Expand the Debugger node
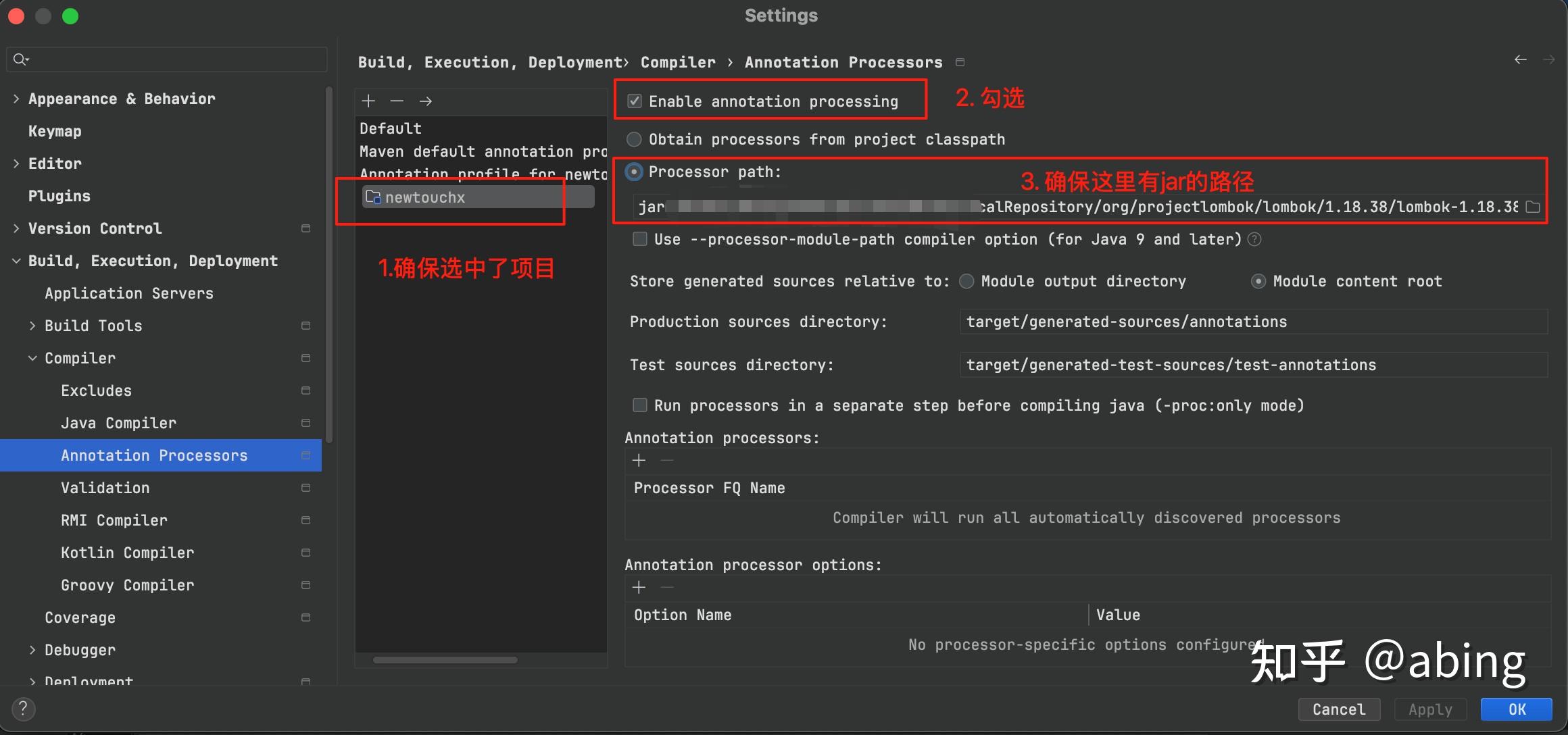Screen dimensions: 1568x735 pyautogui.click(x=32, y=650)
